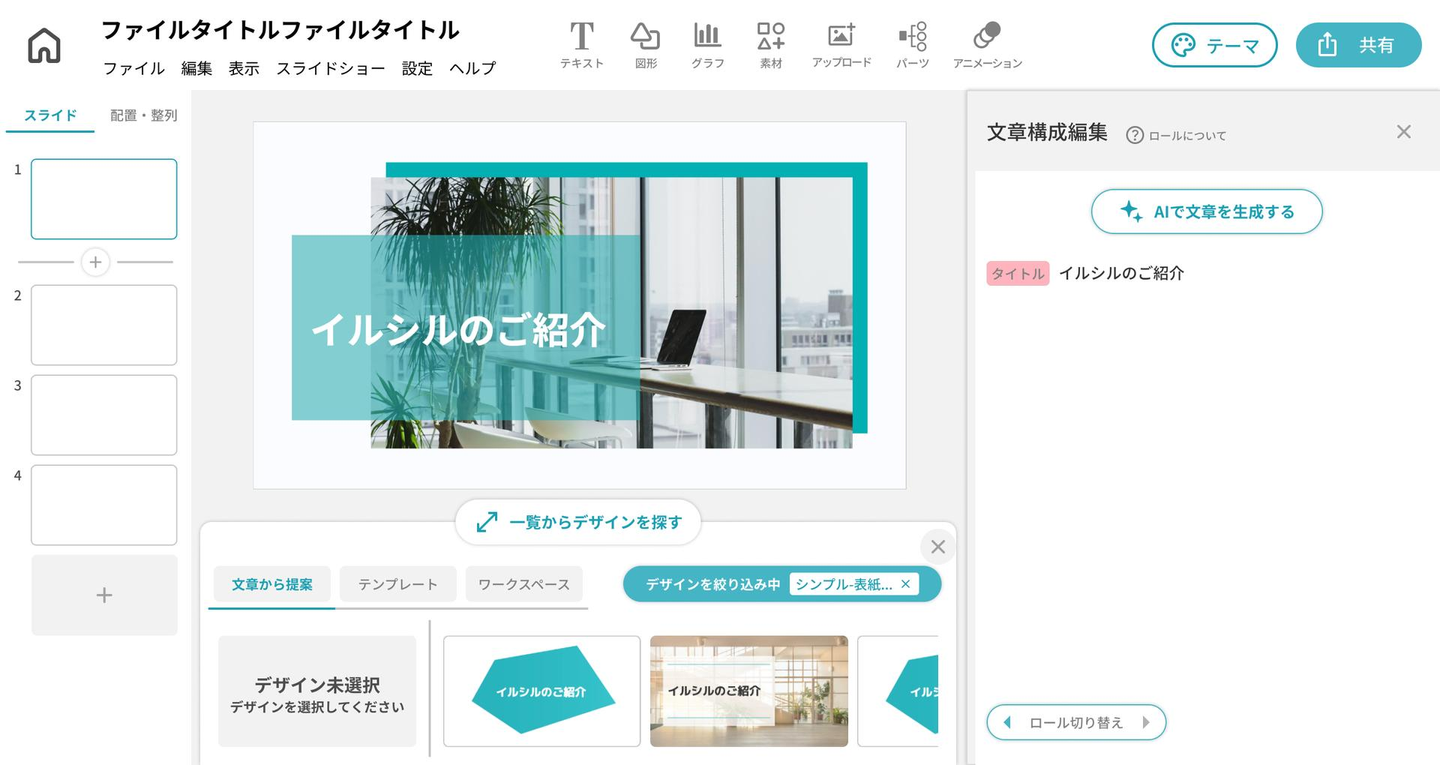The height and width of the screenshot is (765, 1440).
Task: Open the 設定 menu
Action: (417, 68)
